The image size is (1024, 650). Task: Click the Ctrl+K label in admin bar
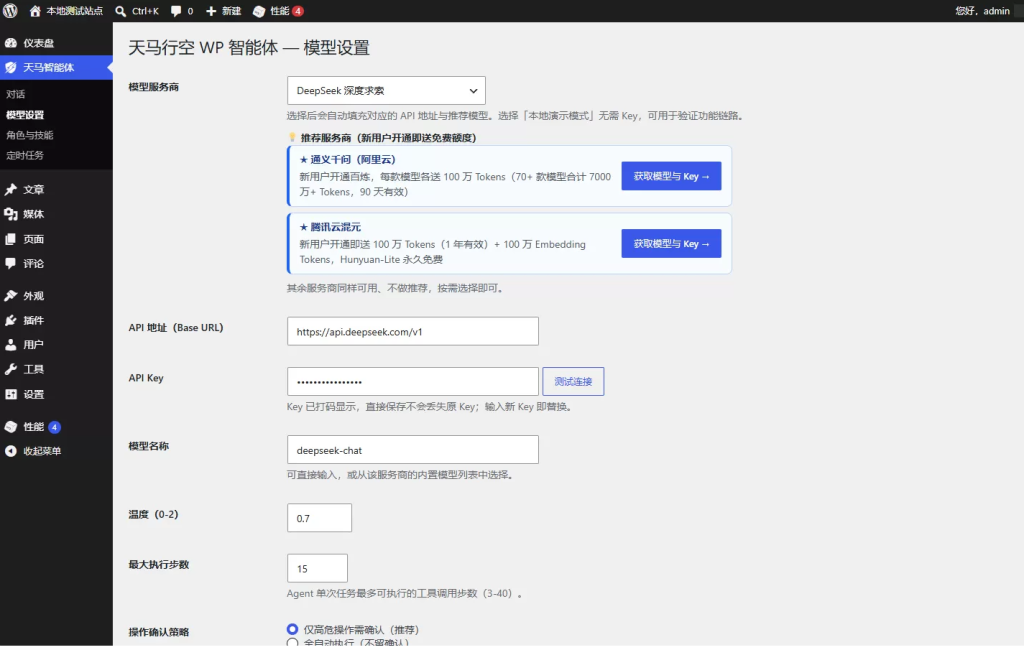pos(146,11)
